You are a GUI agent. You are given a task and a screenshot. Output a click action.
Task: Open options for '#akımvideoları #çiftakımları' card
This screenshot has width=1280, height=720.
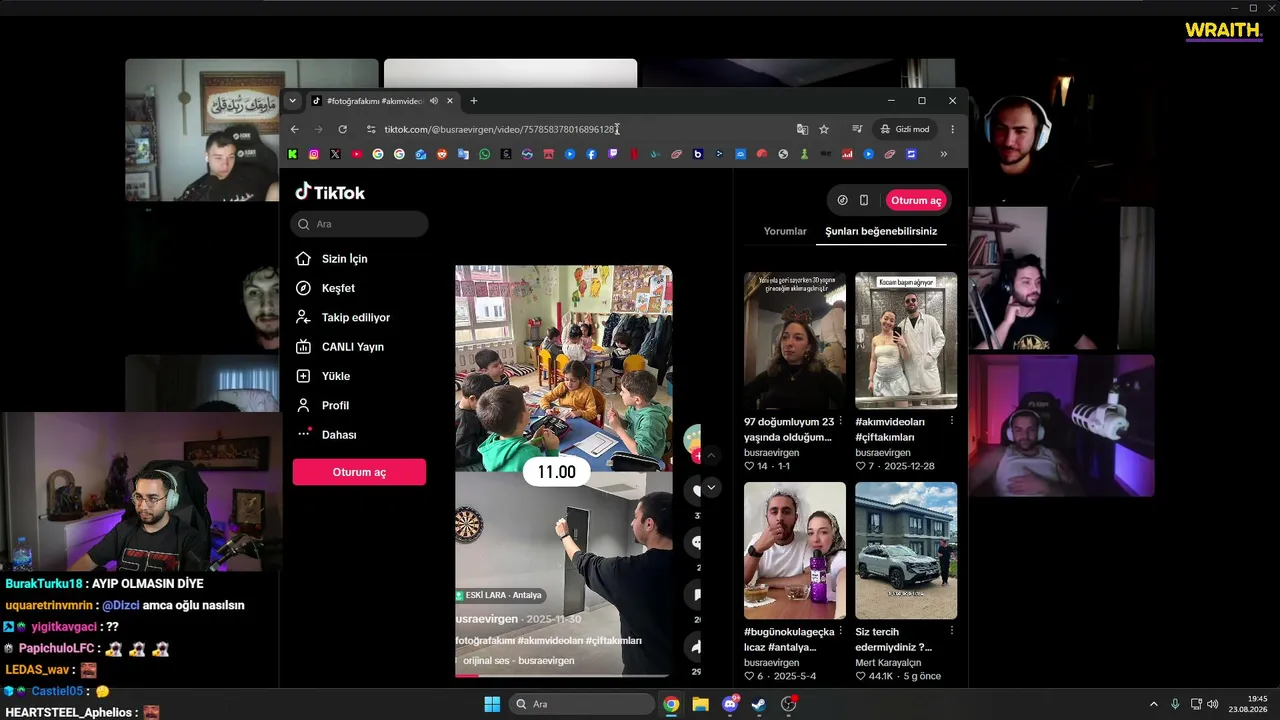(951, 421)
